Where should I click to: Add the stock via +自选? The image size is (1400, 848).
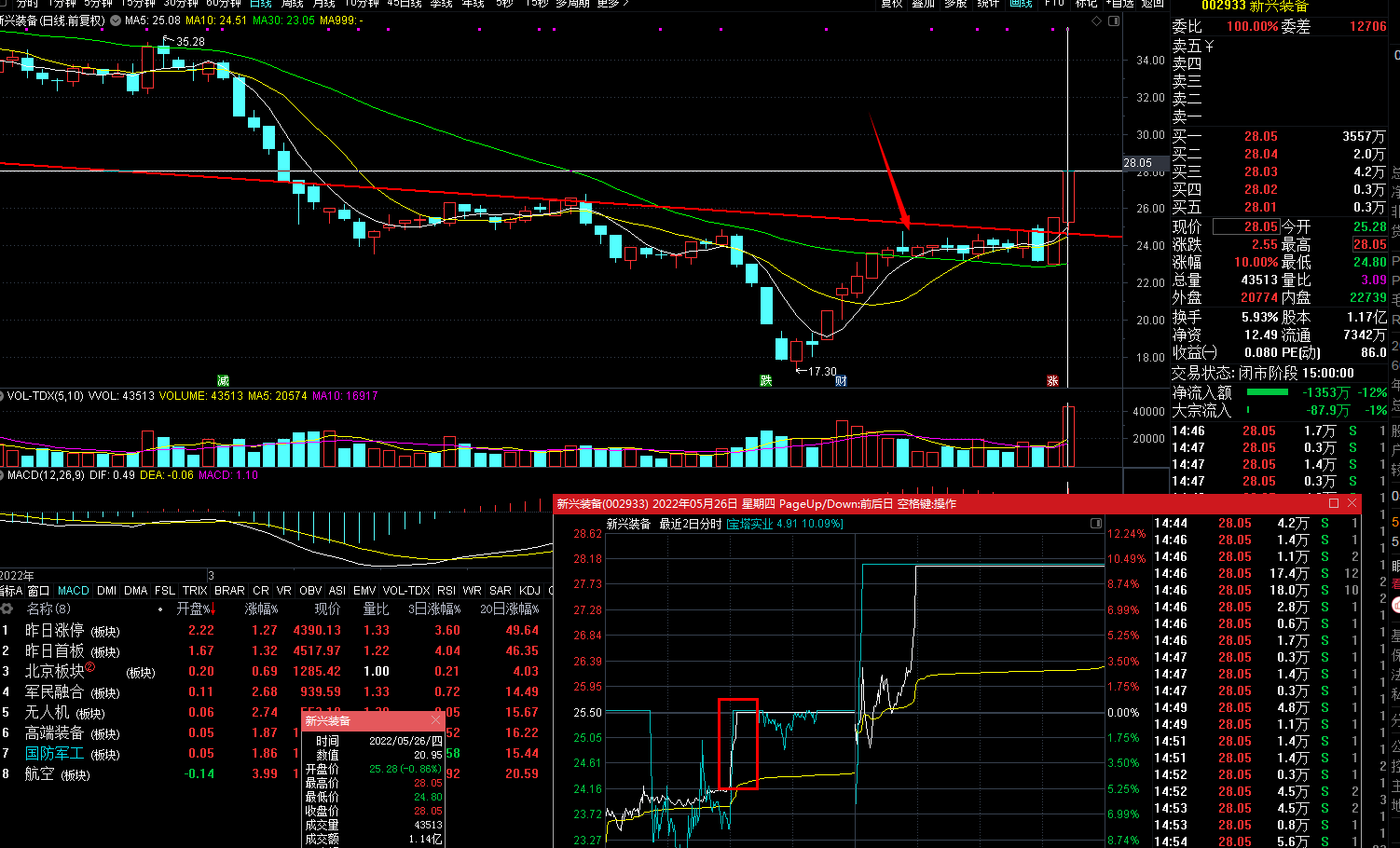click(x=1121, y=4)
